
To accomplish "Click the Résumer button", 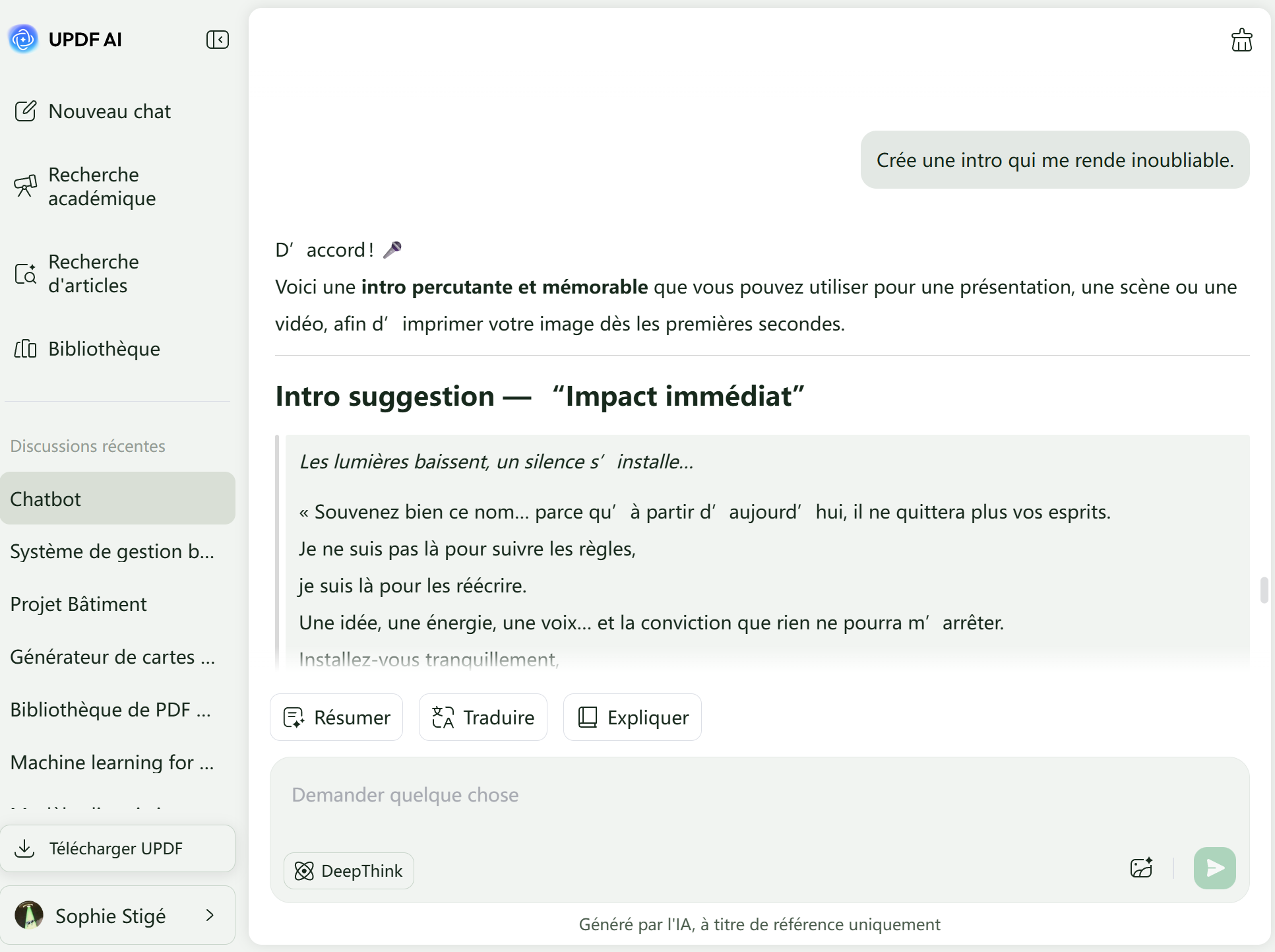I will click(336, 717).
